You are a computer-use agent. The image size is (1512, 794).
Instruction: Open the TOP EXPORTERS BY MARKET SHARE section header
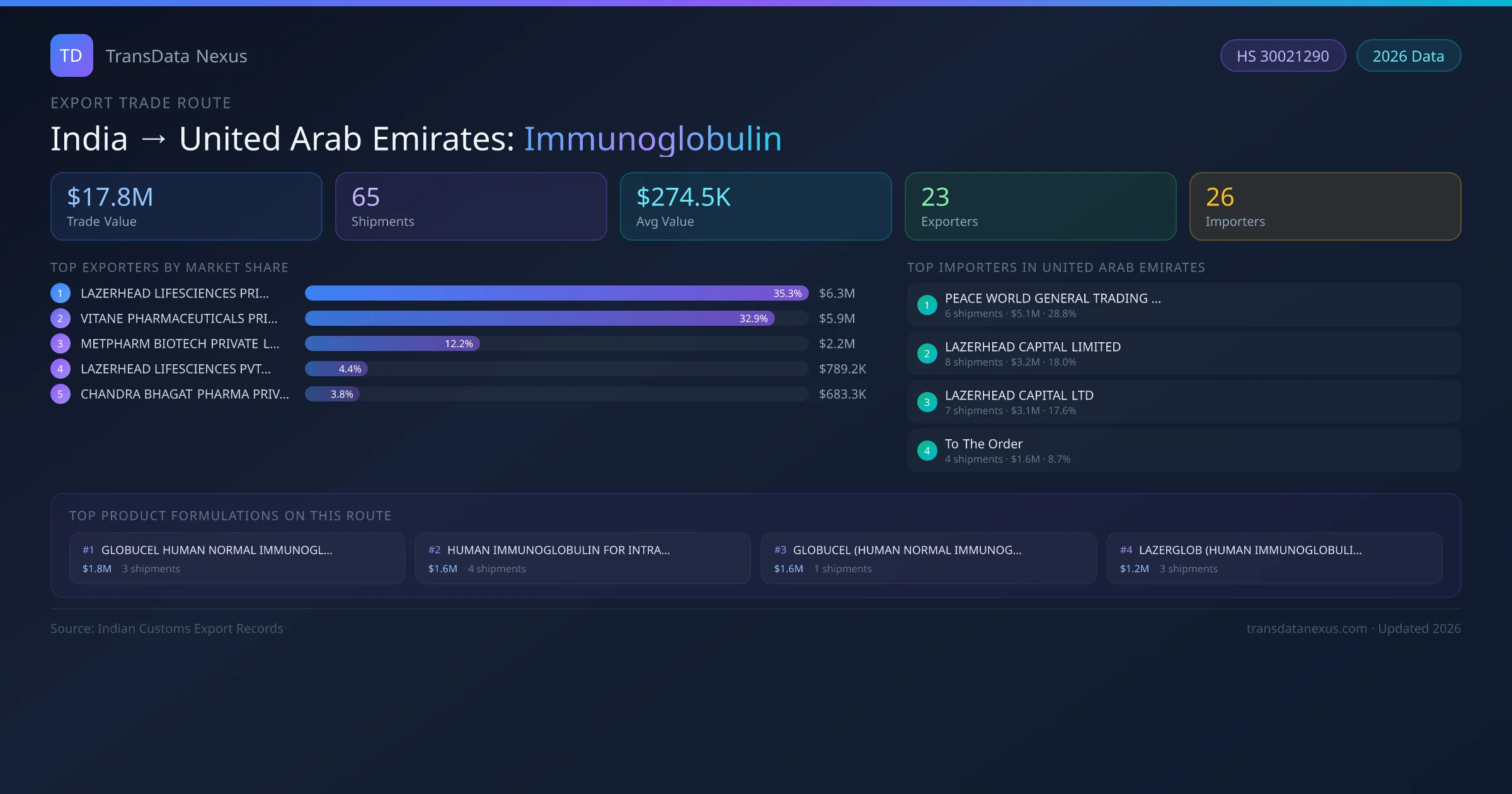coord(169,267)
